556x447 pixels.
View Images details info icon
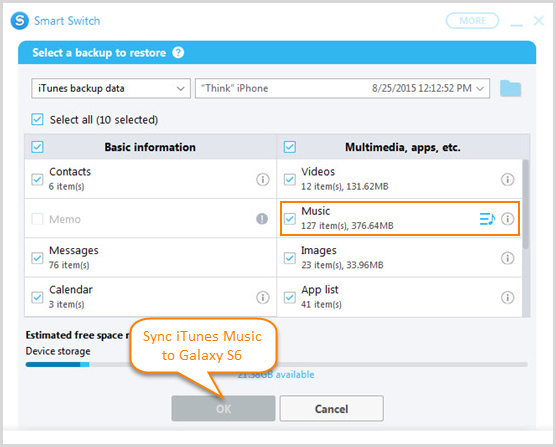coord(507,258)
